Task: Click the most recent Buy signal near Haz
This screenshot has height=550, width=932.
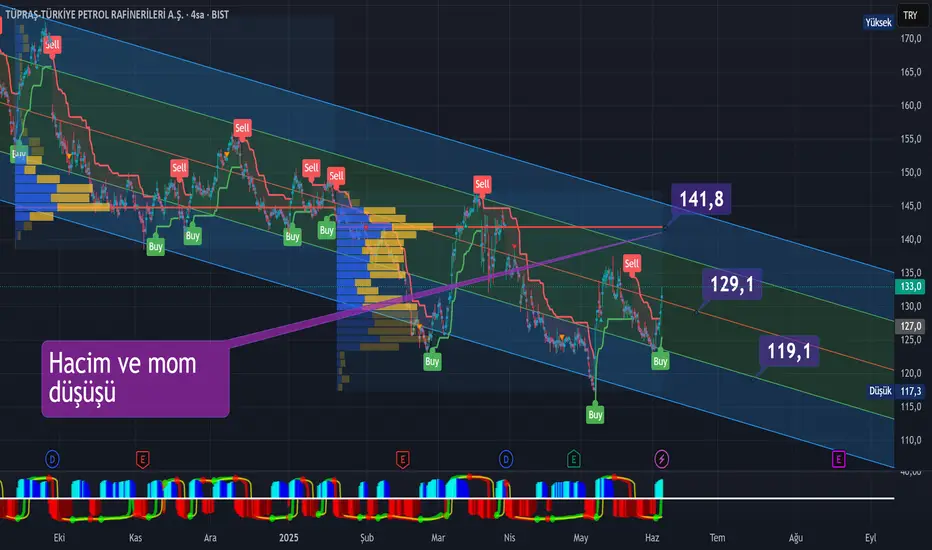Action: 660,362
